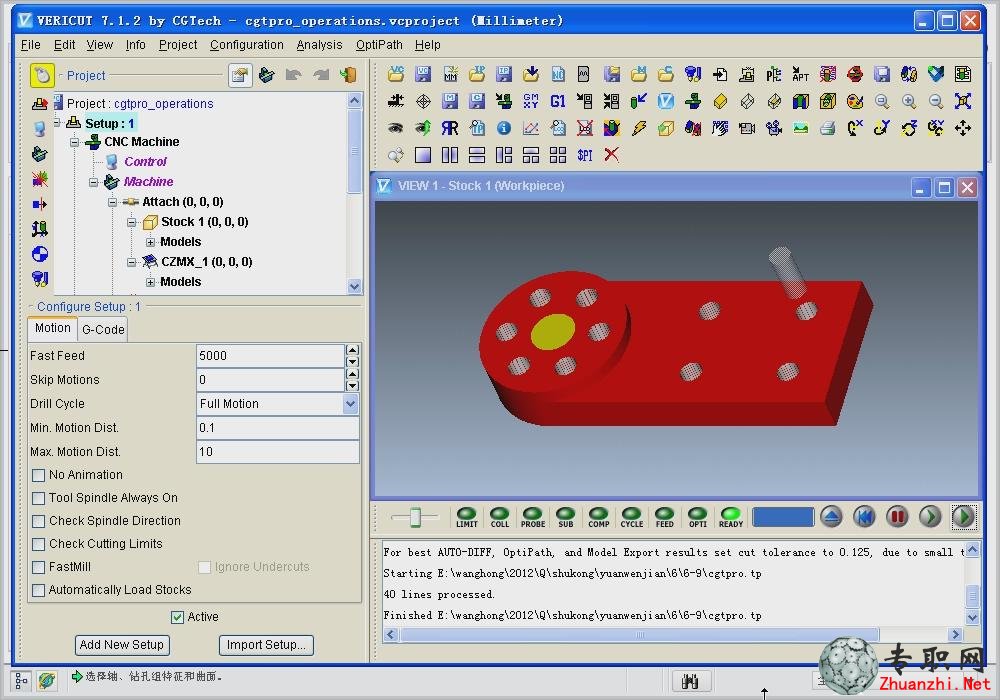Viewport: 1000px width, 700px height.
Task: Open the Drill Cycle dropdown
Action: 350,404
